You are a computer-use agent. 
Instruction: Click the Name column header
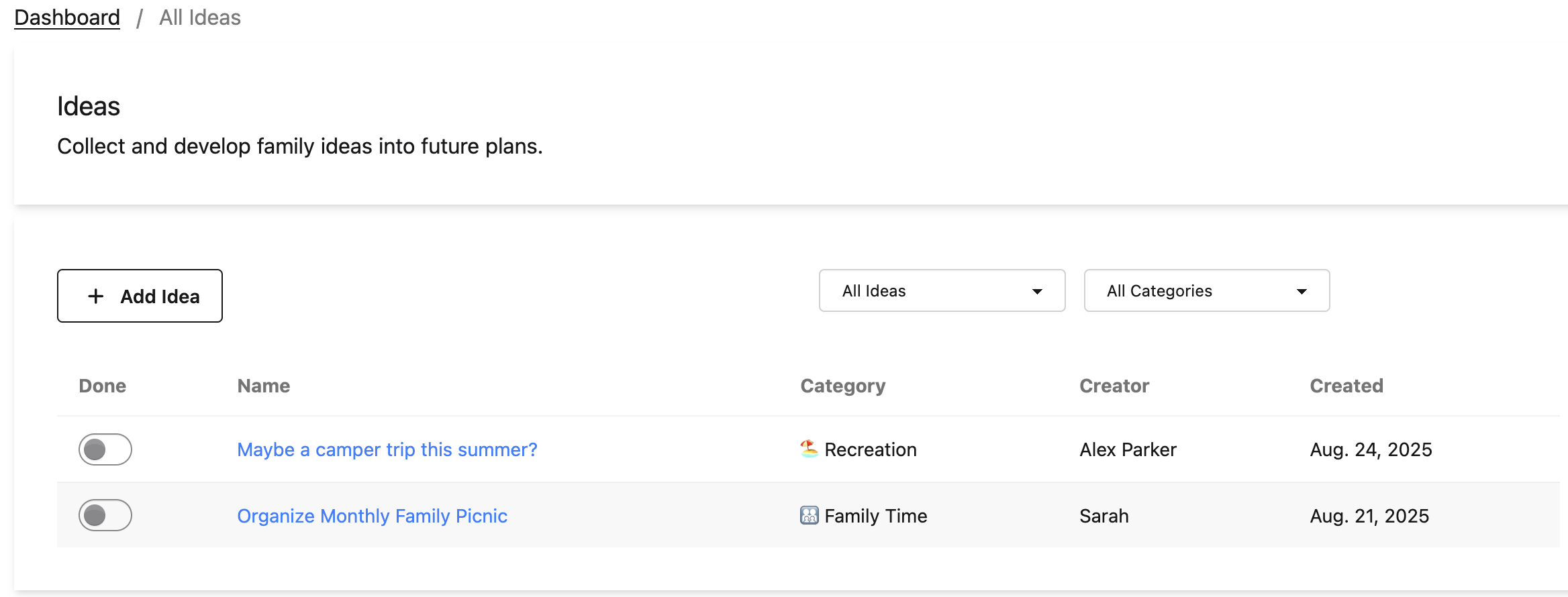[263, 386]
